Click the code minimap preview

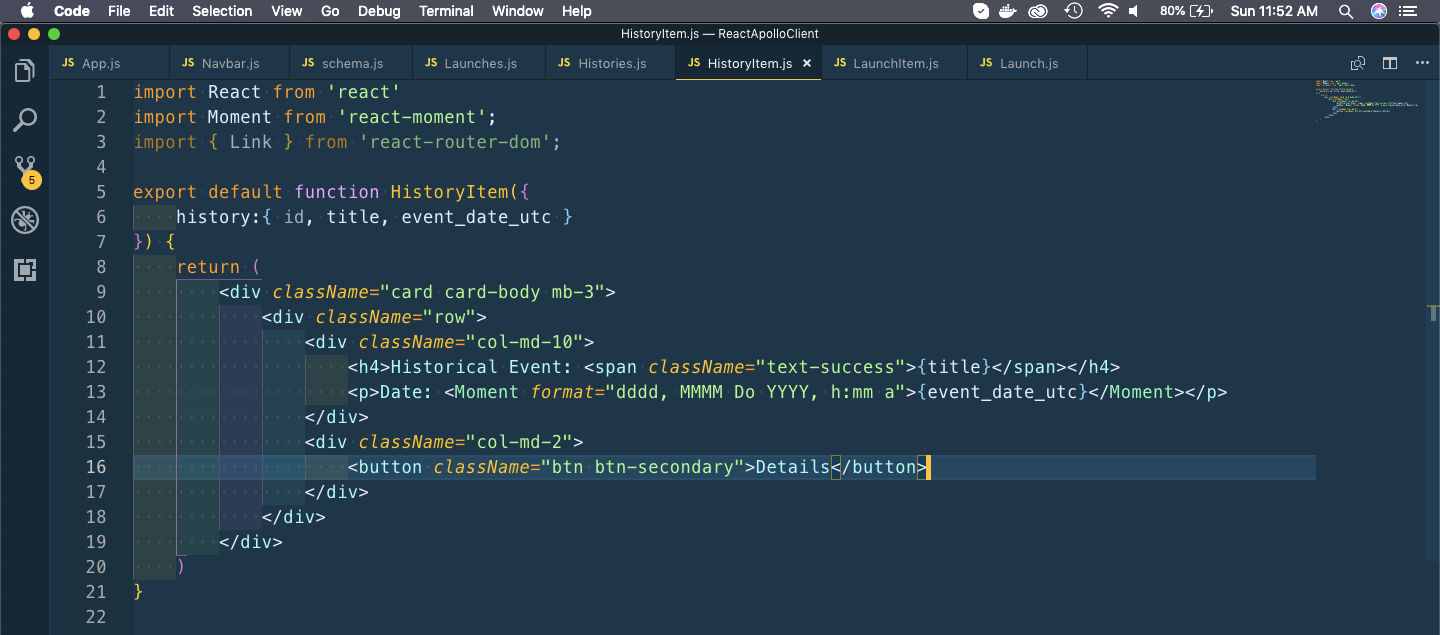point(1366,100)
